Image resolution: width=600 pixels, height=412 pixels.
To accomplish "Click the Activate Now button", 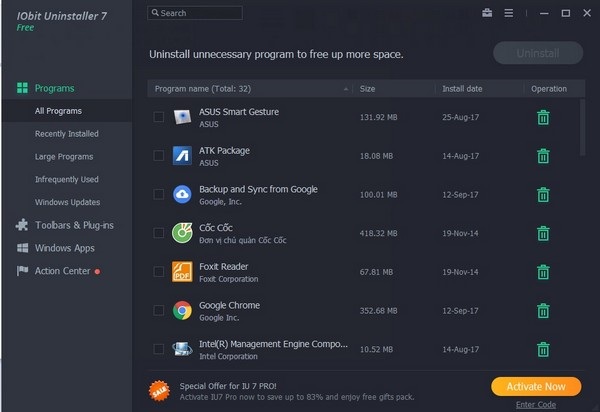I will coord(536,387).
